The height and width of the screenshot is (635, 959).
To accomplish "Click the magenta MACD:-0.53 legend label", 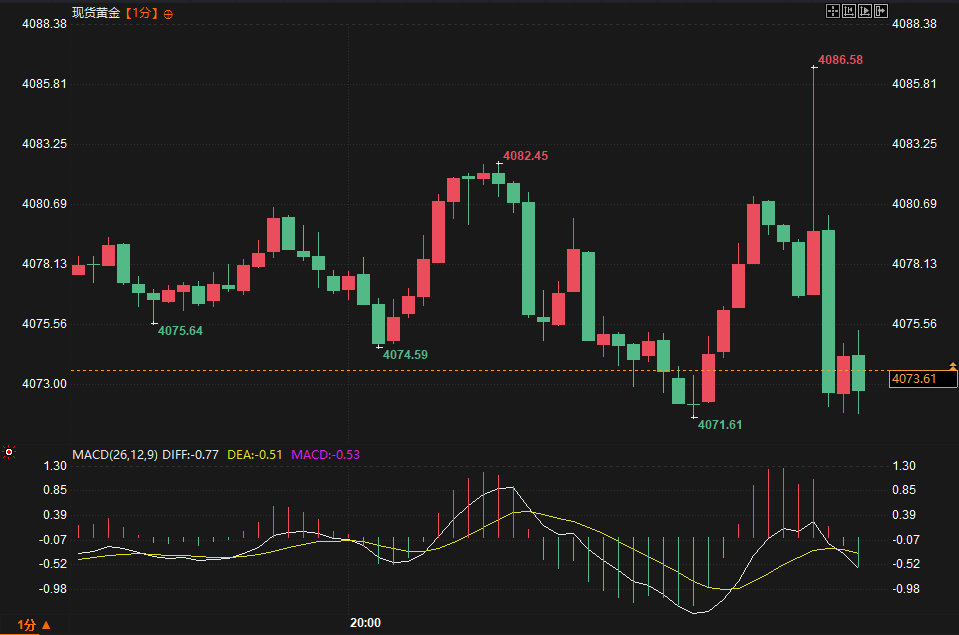I will coord(325,455).
